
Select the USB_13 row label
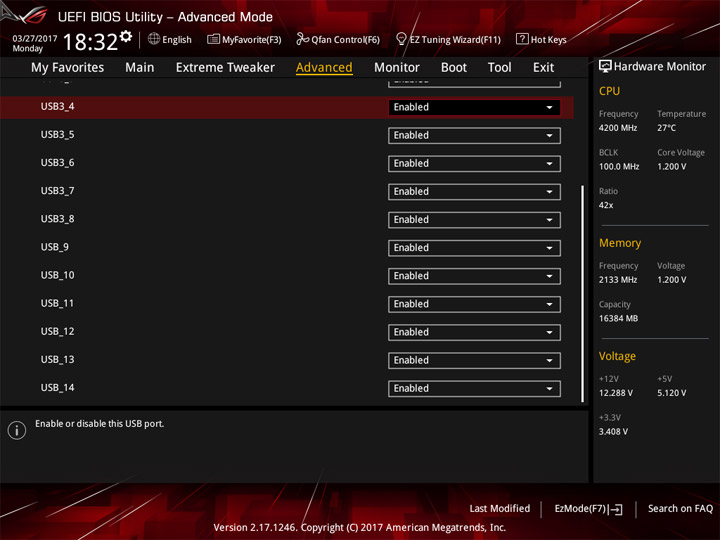pyautogui.click(x=57, y=360)
